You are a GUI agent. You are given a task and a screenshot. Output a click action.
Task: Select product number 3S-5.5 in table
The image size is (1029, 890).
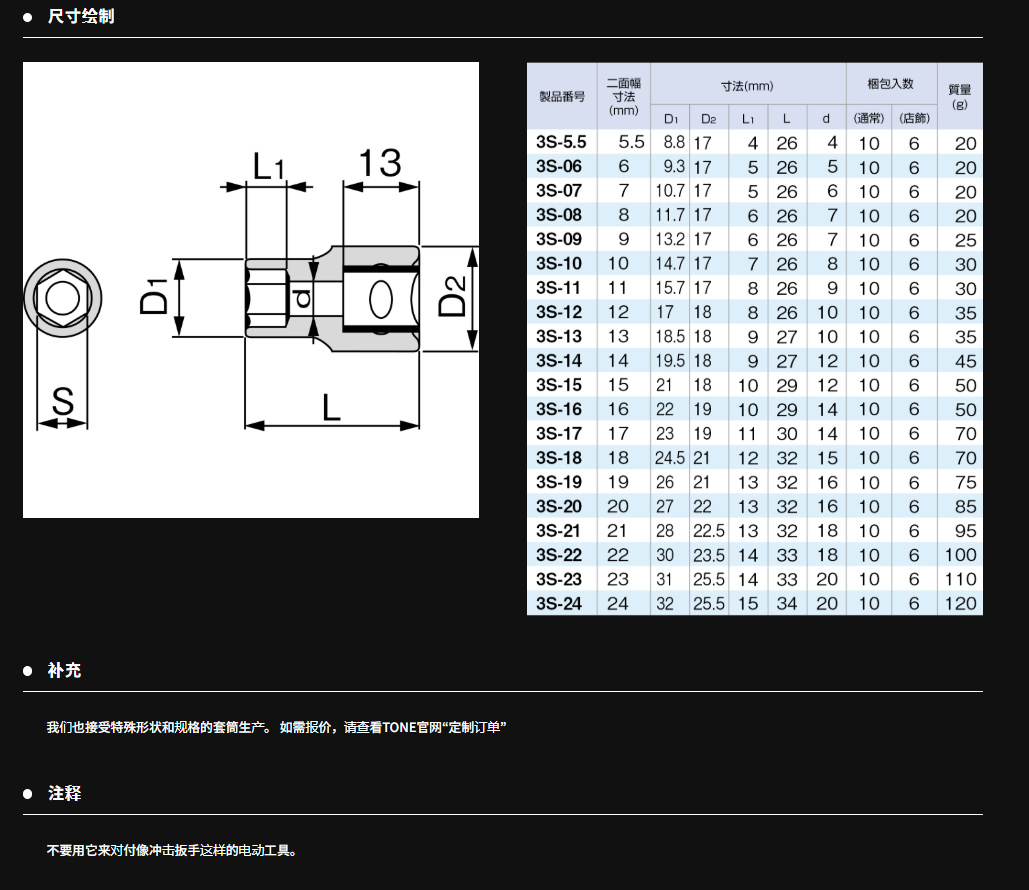(x=560, y=143)
